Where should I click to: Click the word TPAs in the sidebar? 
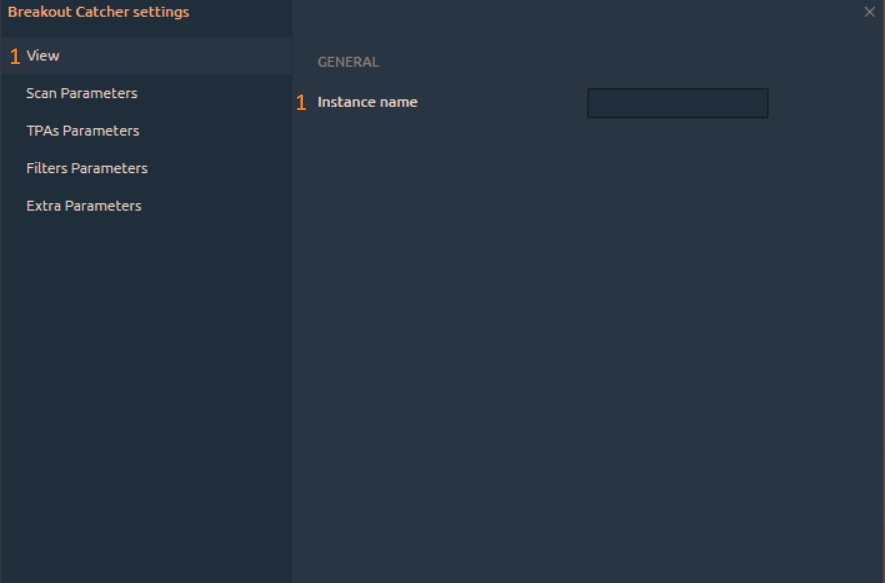coord(42,131)
